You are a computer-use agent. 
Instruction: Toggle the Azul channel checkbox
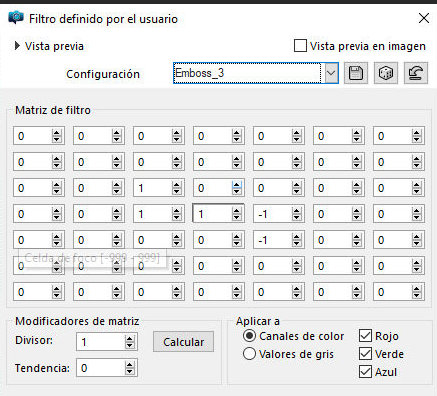365,372
